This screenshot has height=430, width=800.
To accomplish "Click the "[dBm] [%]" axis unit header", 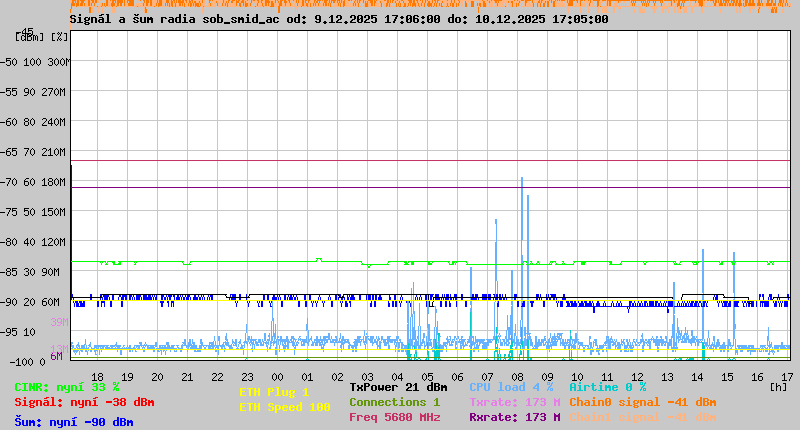I will click(x=41, y=37).
